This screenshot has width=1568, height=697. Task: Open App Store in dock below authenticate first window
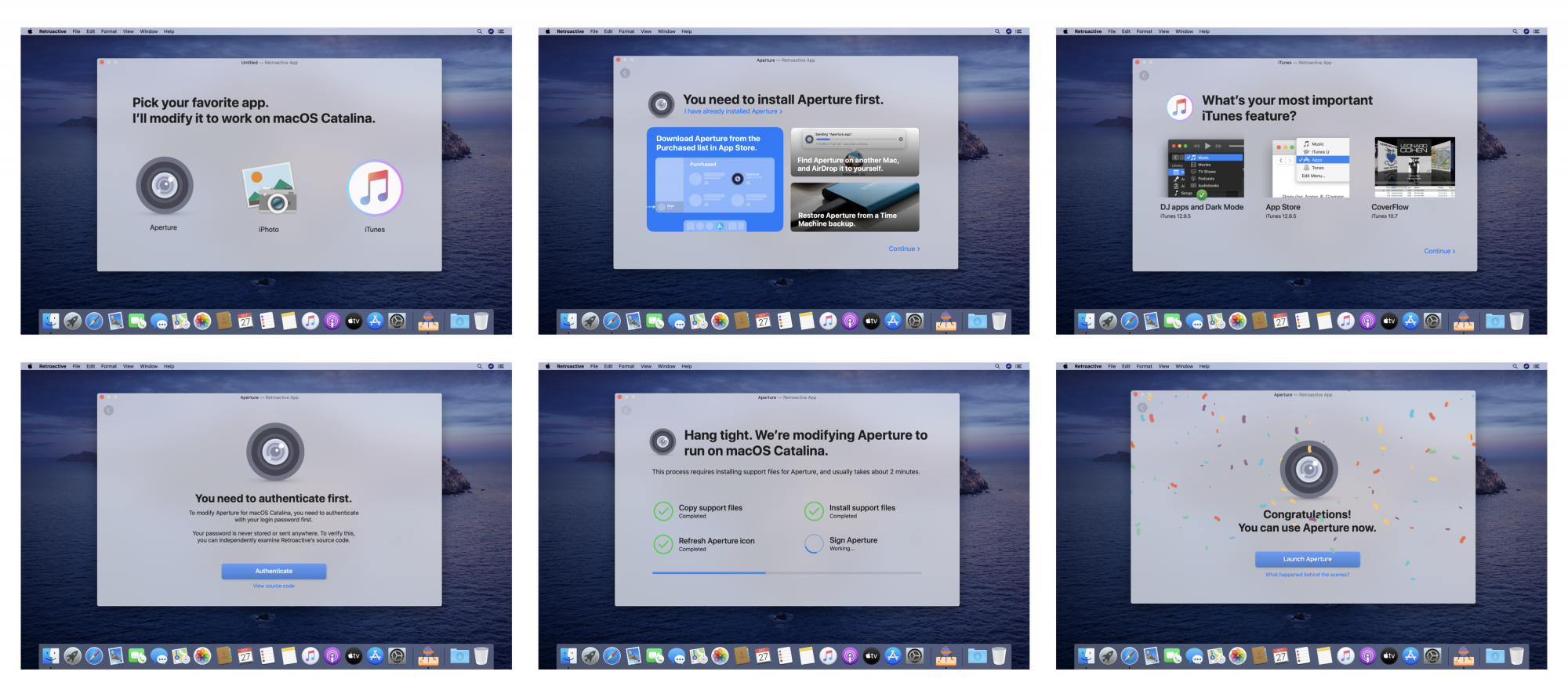pos(376,655)
